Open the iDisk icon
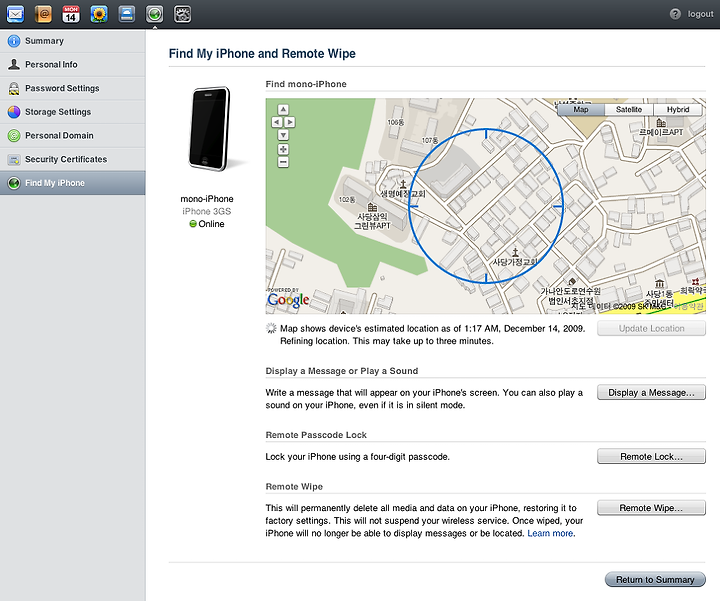Screen dimensions: 720x601 click(x=126, y=14)
